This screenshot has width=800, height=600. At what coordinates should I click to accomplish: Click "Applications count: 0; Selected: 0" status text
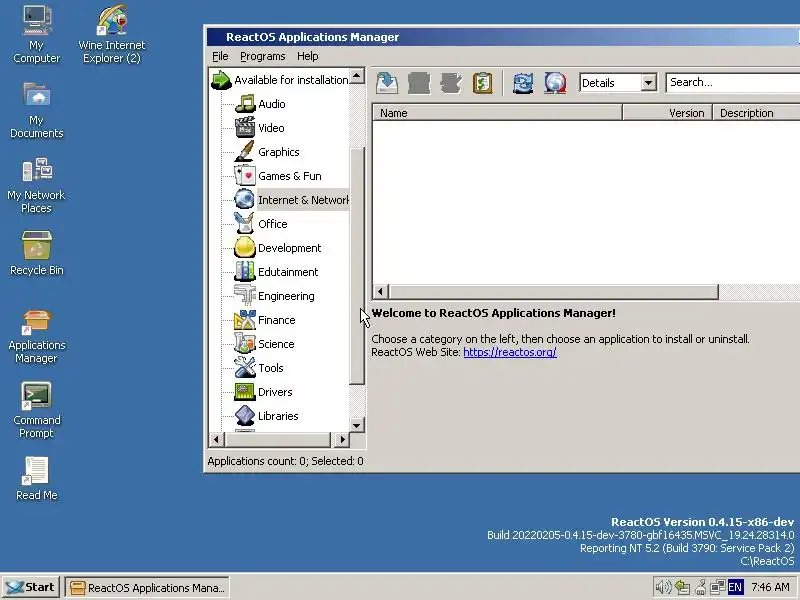tap(285, 461)
